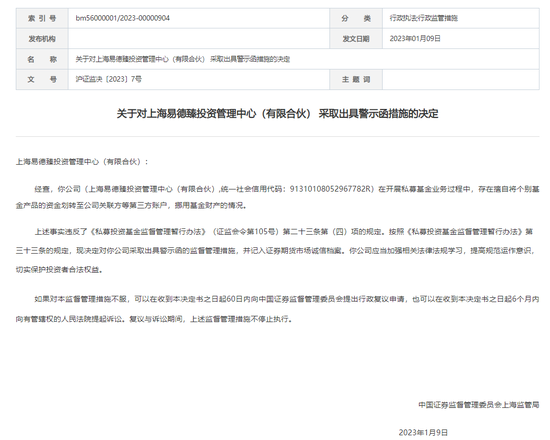Click the line starting 金产品的资金划转至公司关联方
Viewport: 550px width, 440px height.
click(131, 206)
